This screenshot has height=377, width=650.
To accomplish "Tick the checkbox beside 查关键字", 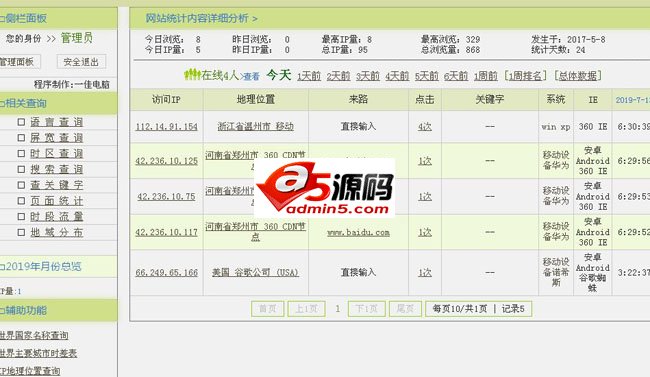I will point(21,185).
